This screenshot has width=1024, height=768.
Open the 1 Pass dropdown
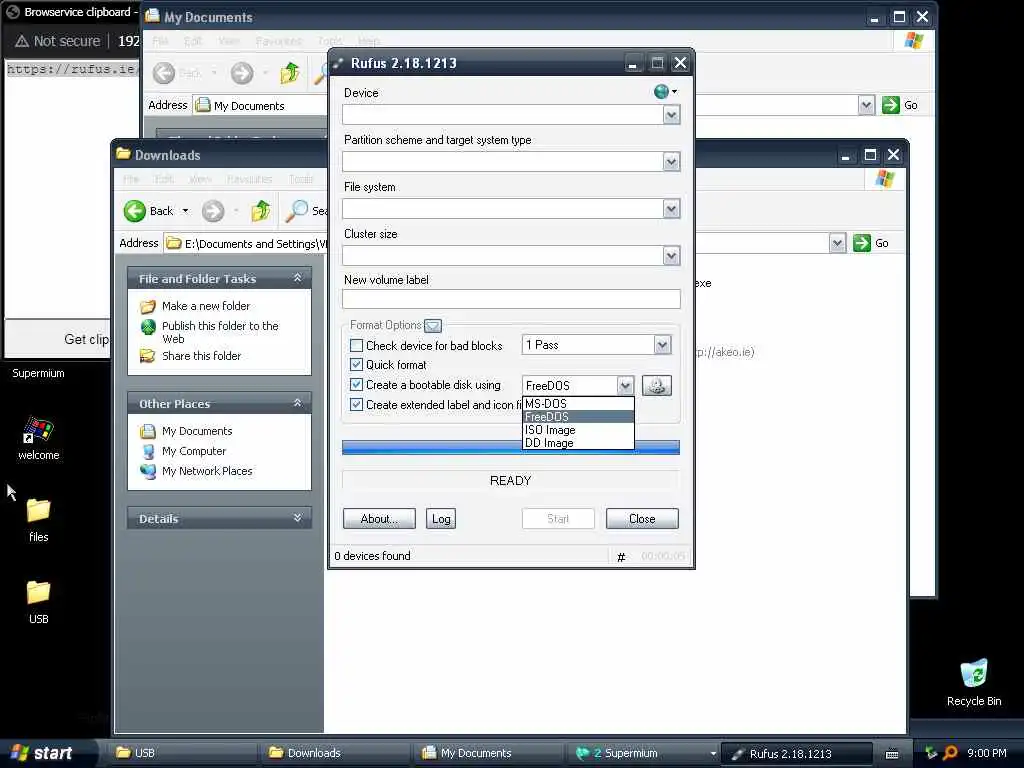point(662,345)
